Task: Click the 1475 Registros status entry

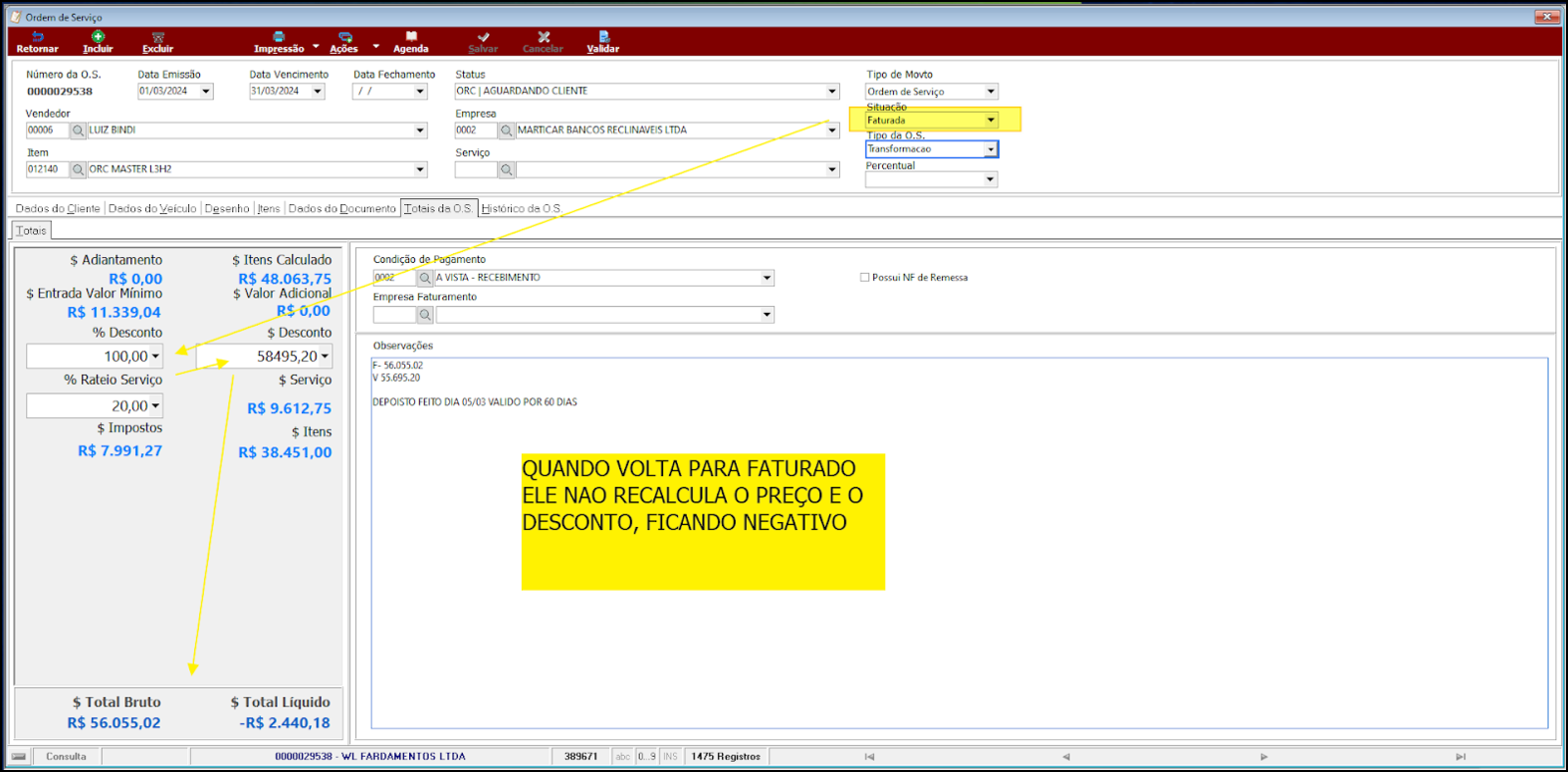Action: point(726,757)
